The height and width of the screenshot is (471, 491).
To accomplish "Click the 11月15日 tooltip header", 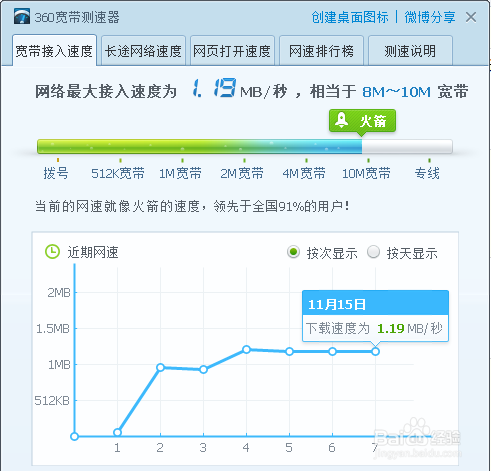I will 375,304.
